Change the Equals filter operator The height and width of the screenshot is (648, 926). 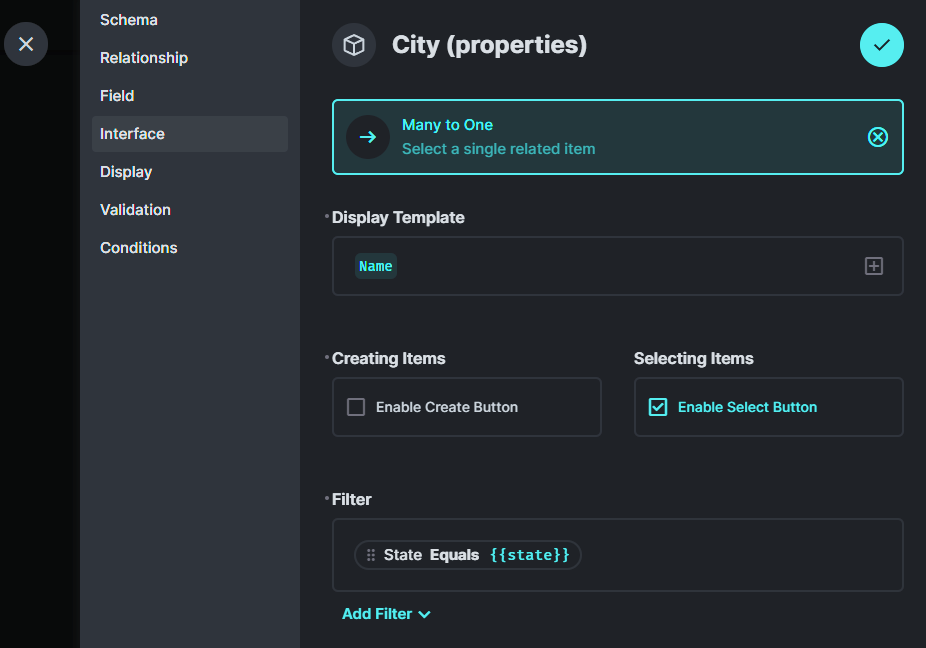click(454, 555)
